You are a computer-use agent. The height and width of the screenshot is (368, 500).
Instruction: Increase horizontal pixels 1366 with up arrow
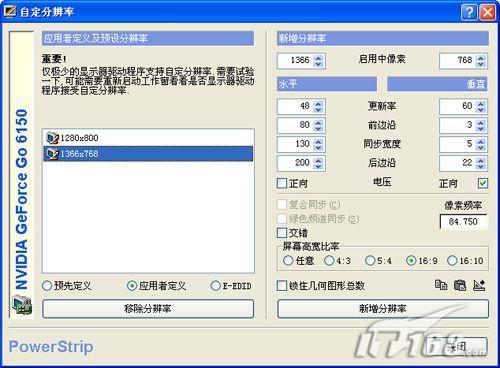click(x=319, y=58)
